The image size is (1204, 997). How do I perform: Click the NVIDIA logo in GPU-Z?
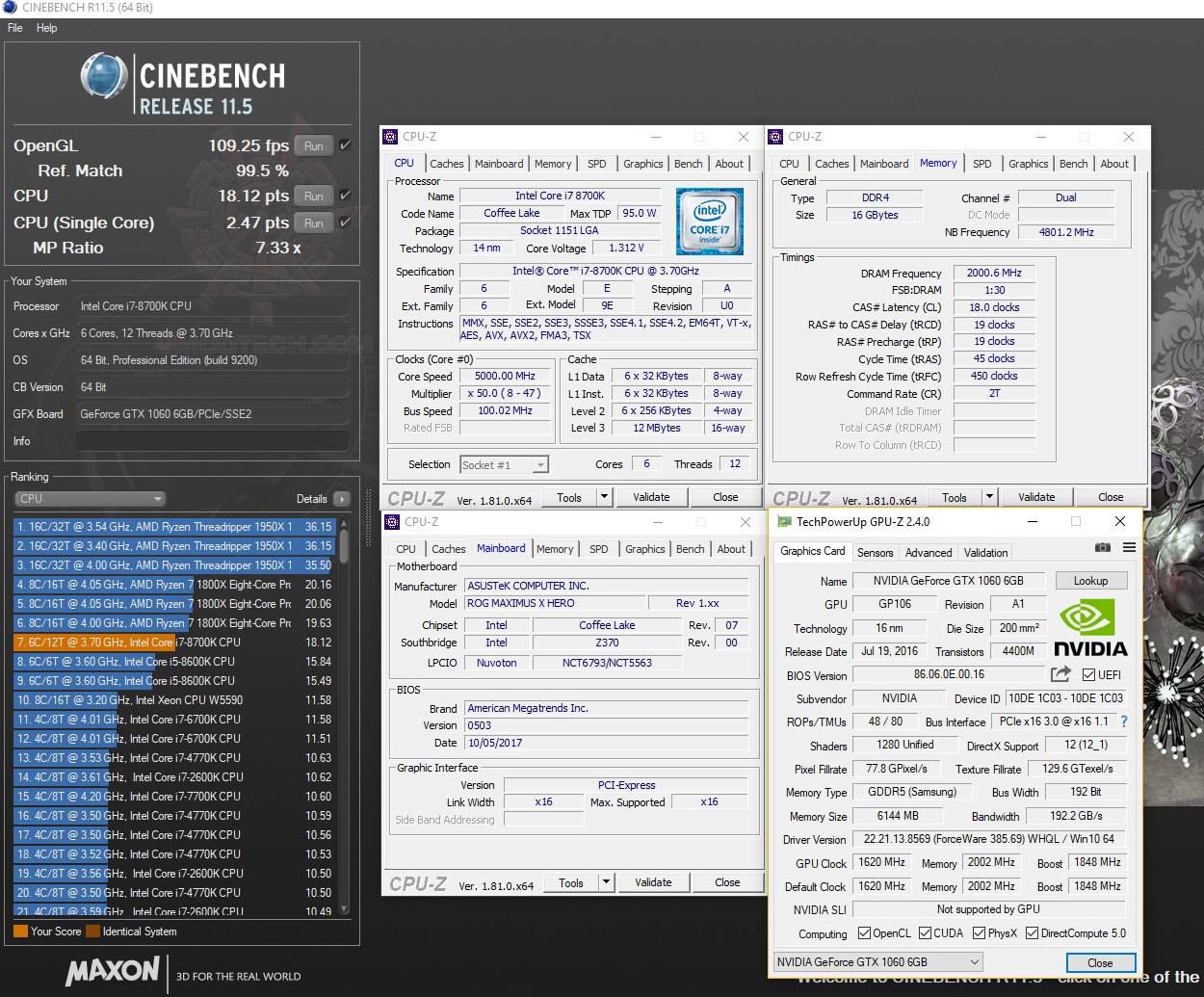click(x=1089, y=629)
